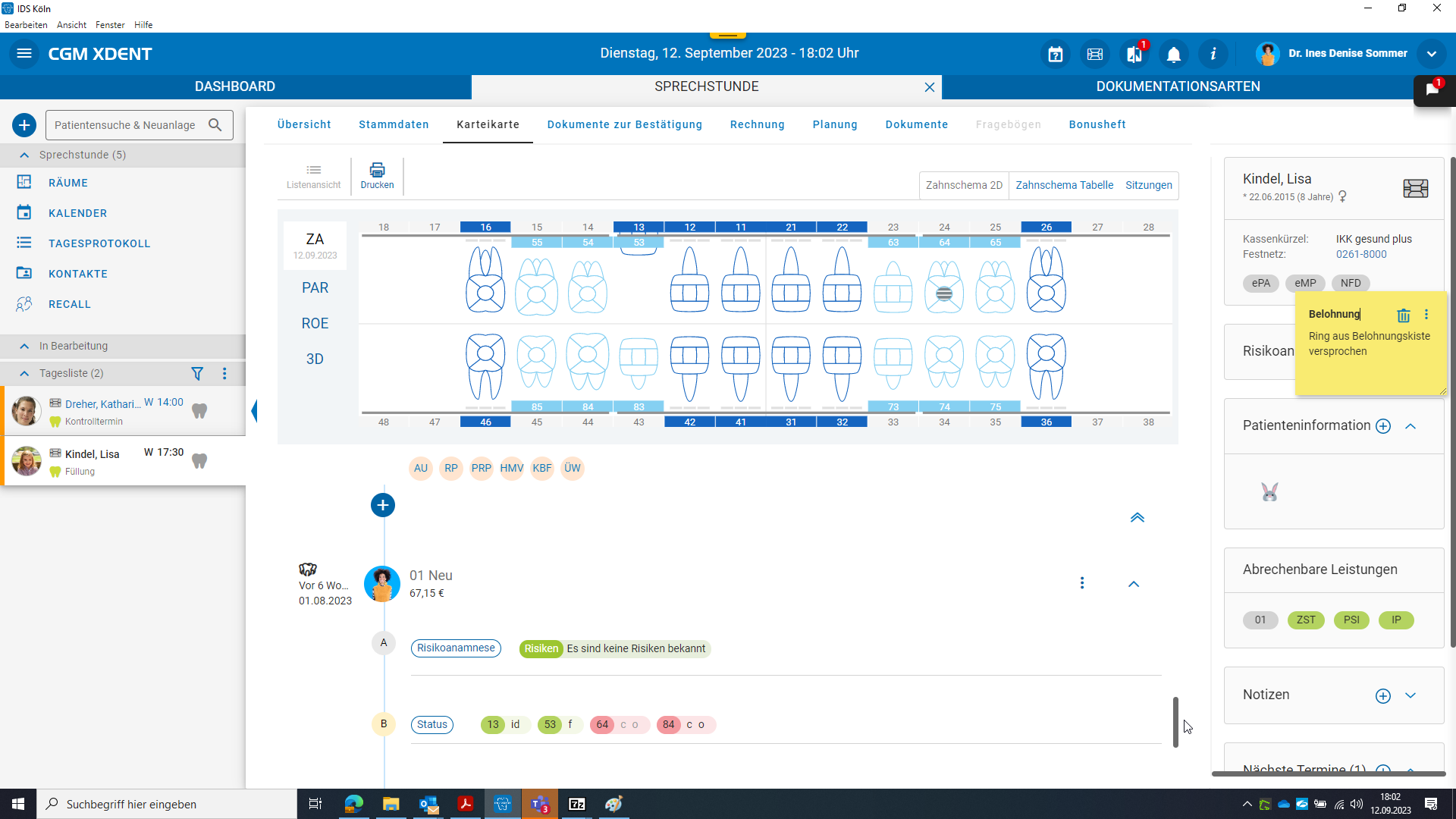Click the Listenansicht icon
The image size is (1456, 819).
pyautogui.click(x=313, y=176)
